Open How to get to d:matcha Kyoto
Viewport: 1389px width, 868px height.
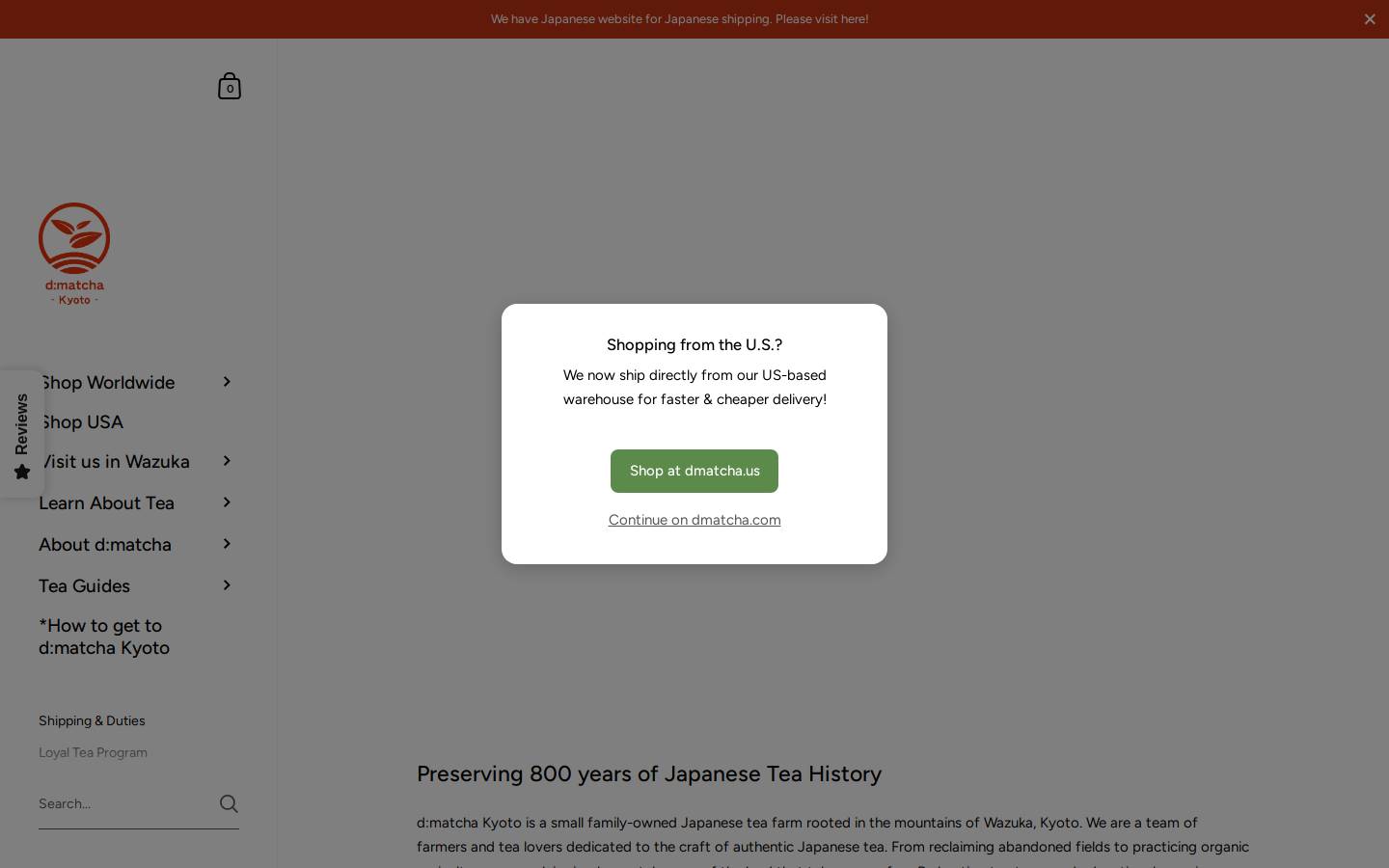104,637
